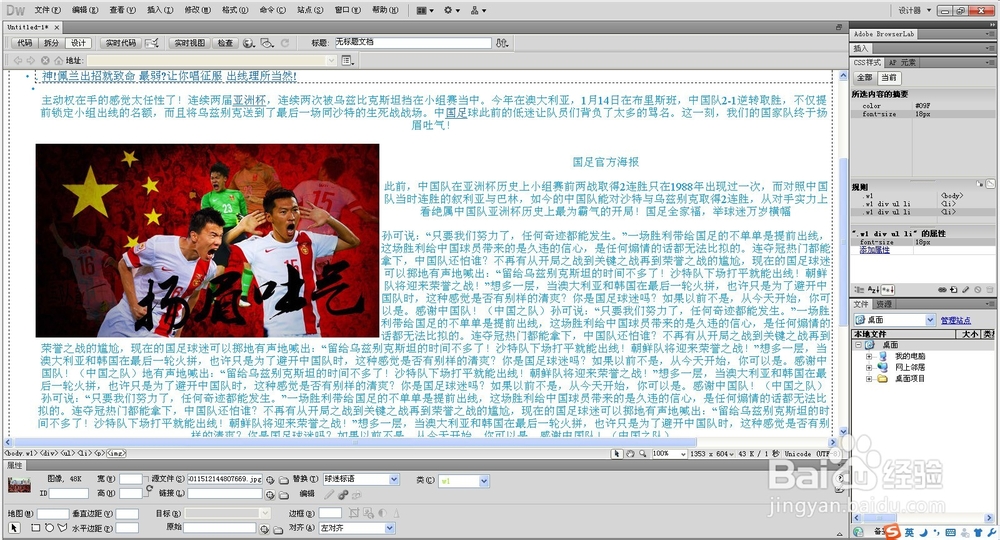1000x540 pixels.
Task: Click the crop image tool icon
Action: click(355, 513)
